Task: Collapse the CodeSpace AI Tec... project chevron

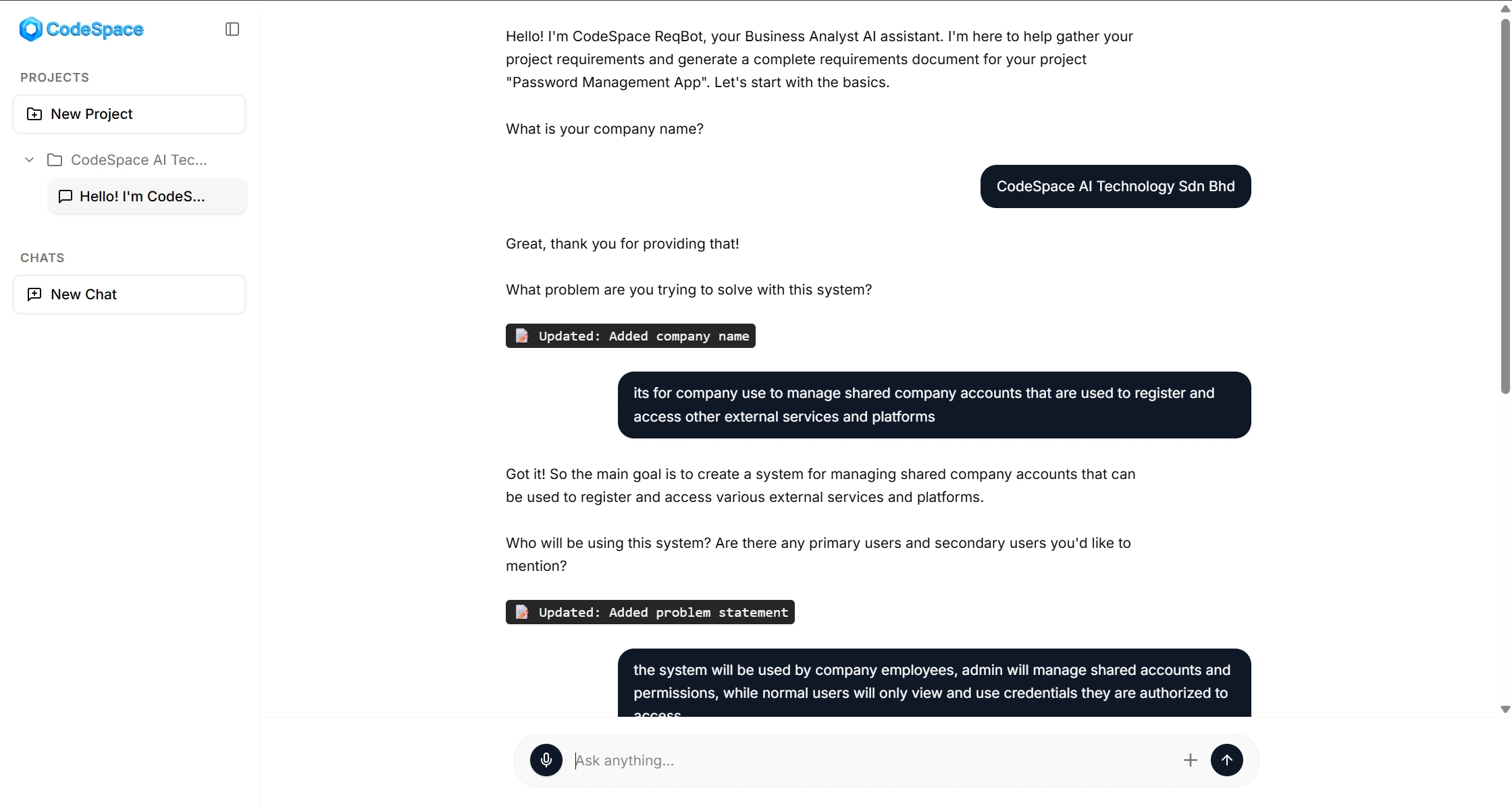Action: click(x=29, y=160)
